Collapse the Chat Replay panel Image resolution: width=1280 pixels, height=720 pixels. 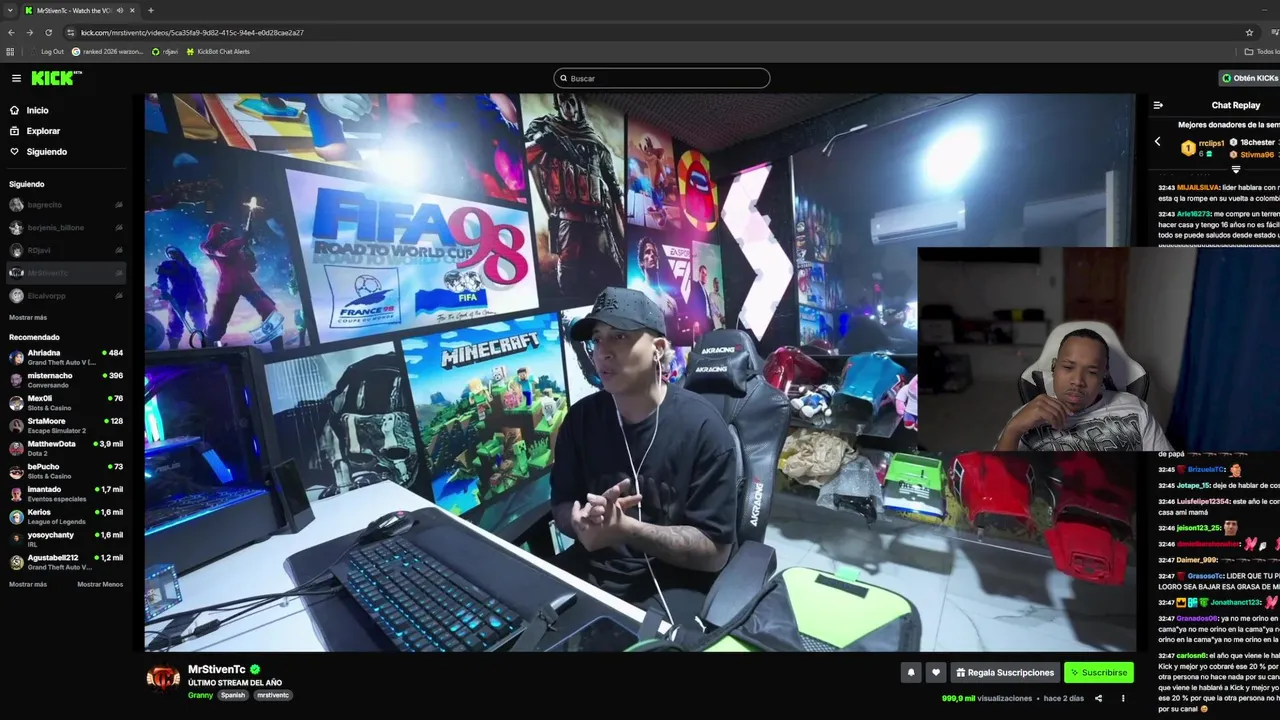pyautogui.click(x=1158, y=105)
